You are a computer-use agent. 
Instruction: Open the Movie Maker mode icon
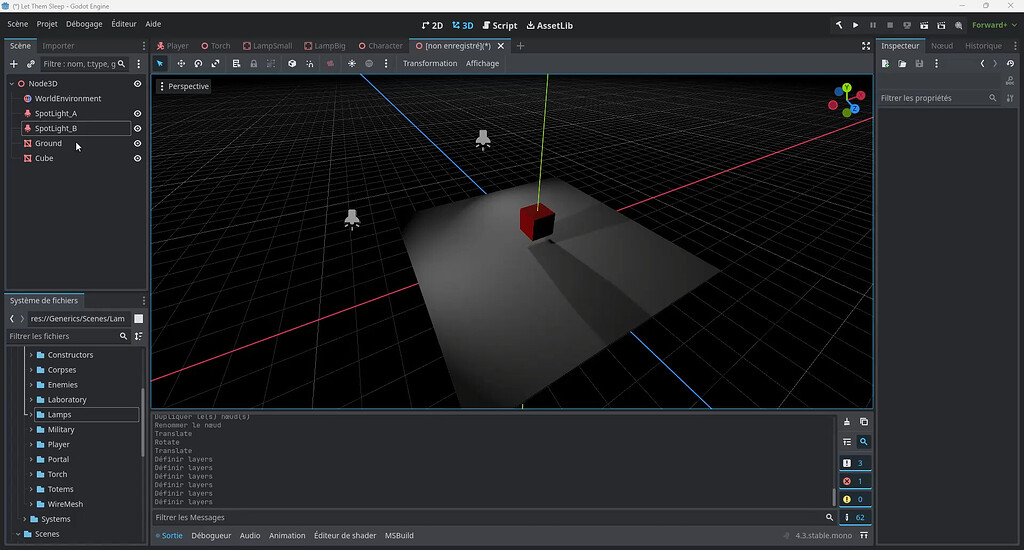(958, 25)
